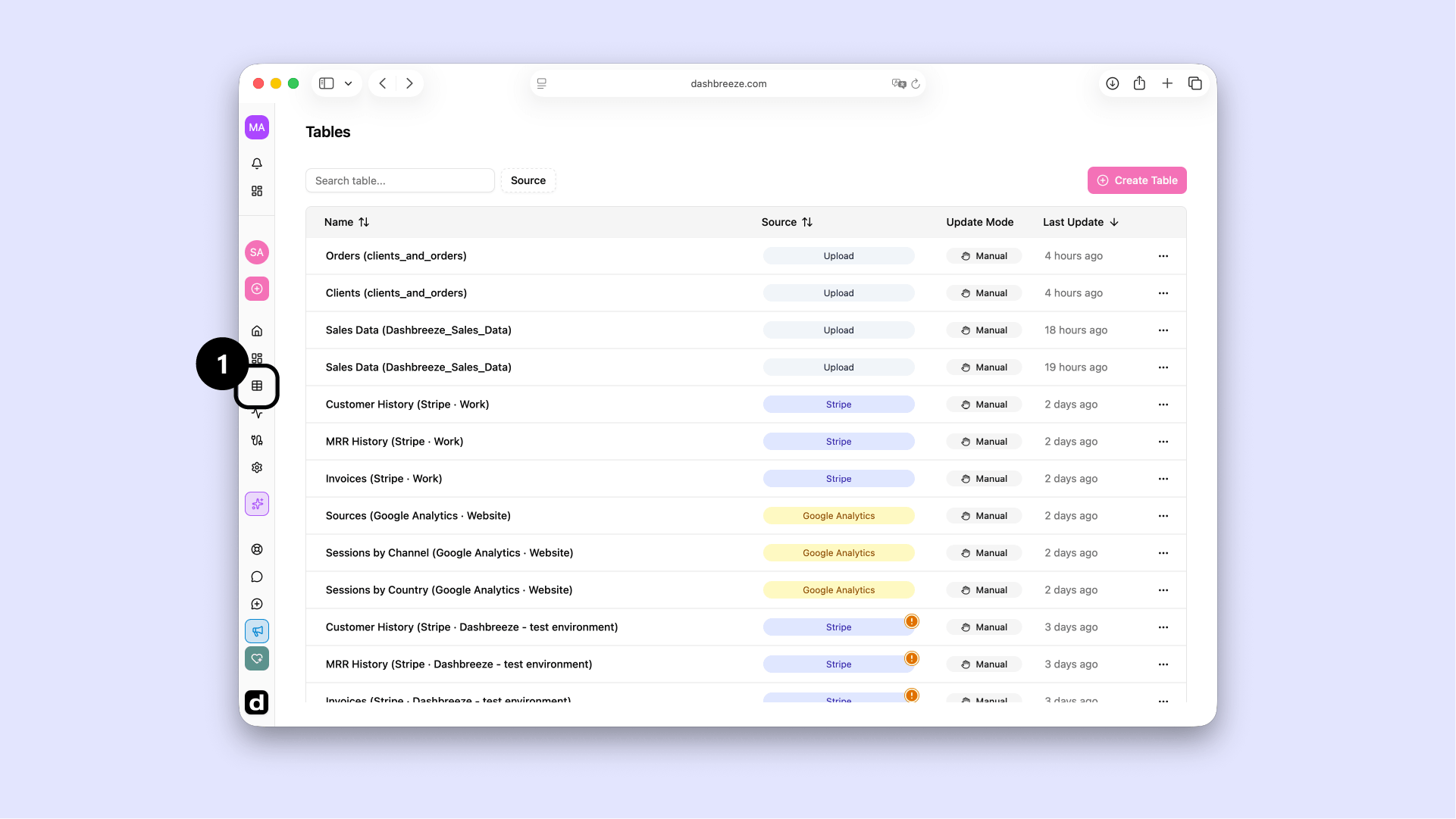This screenshot has width=1456, height=819.
Task: Click the Update Mode column header
Action: [979, 222]
